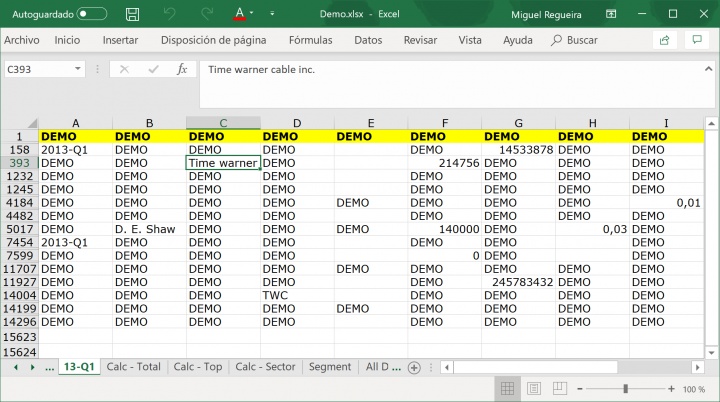Click previous sheet navigation arrow
This screenshot has width=720, height=402.
tap(16, 367)
